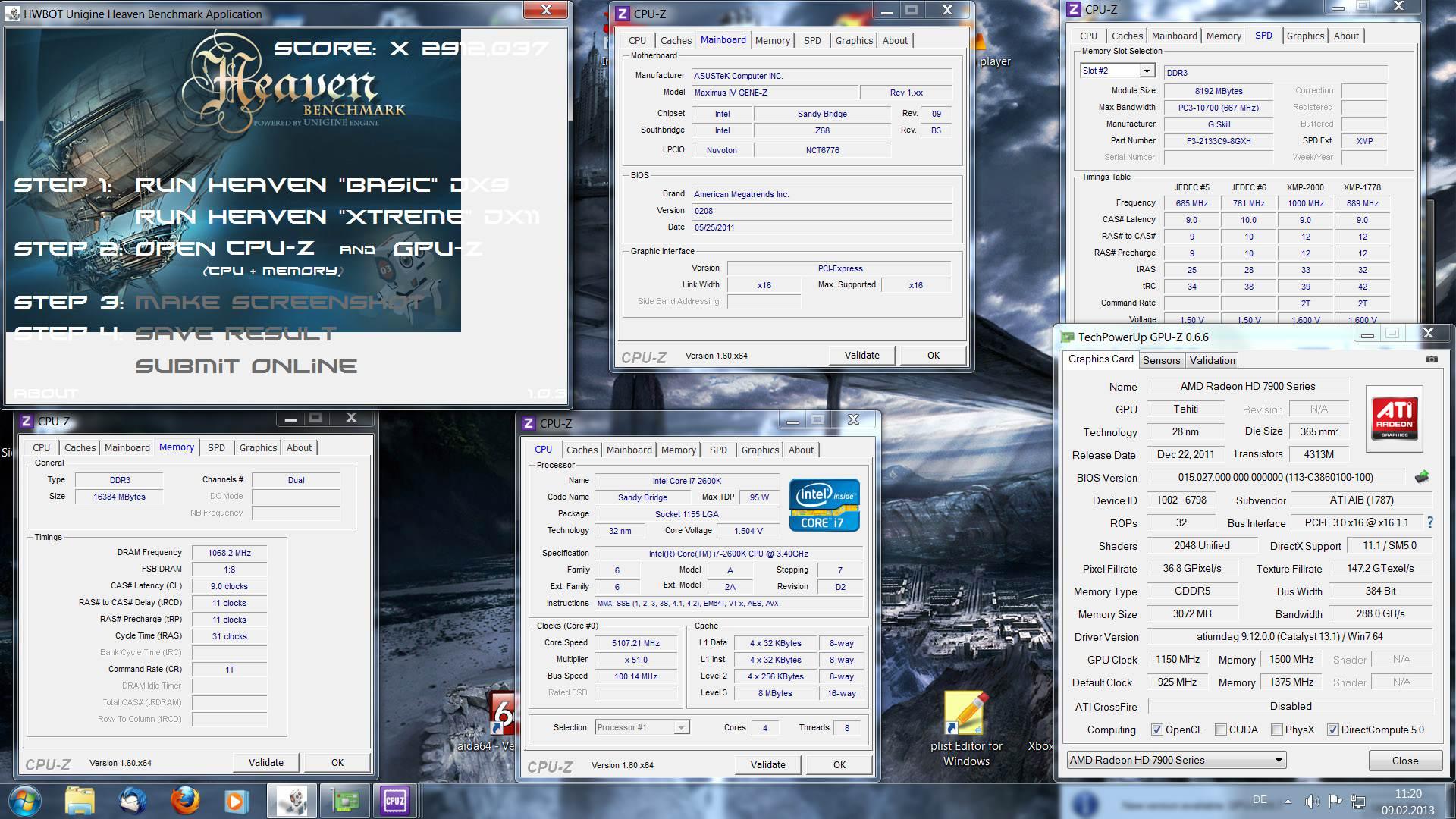Open plist Editor for Windows desktop icon
This screenshot has height=819, width=1456.
[966, 730]
